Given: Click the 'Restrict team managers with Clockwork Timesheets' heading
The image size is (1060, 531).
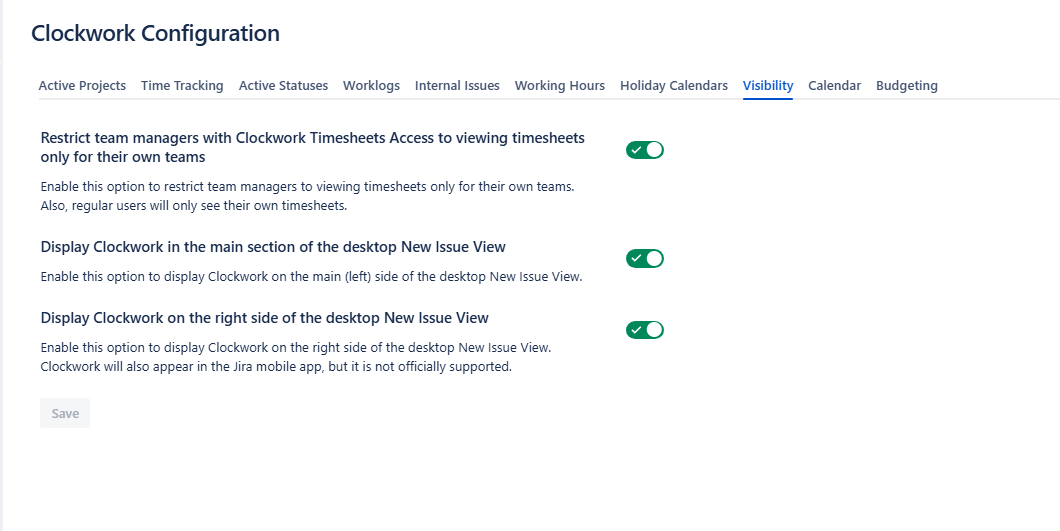Looking at the screenshot, I should tap(312, 147).
